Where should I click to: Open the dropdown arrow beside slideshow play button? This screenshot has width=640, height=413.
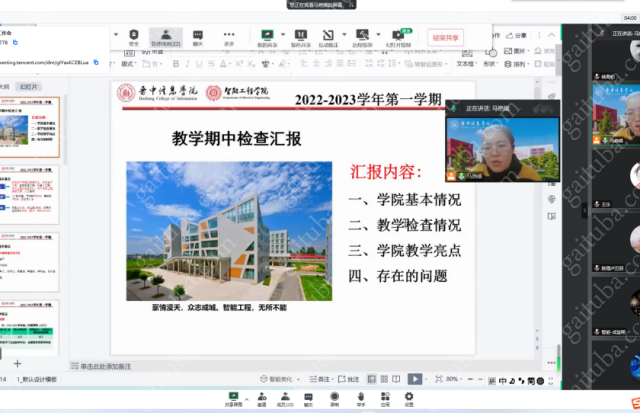point(426,379)
